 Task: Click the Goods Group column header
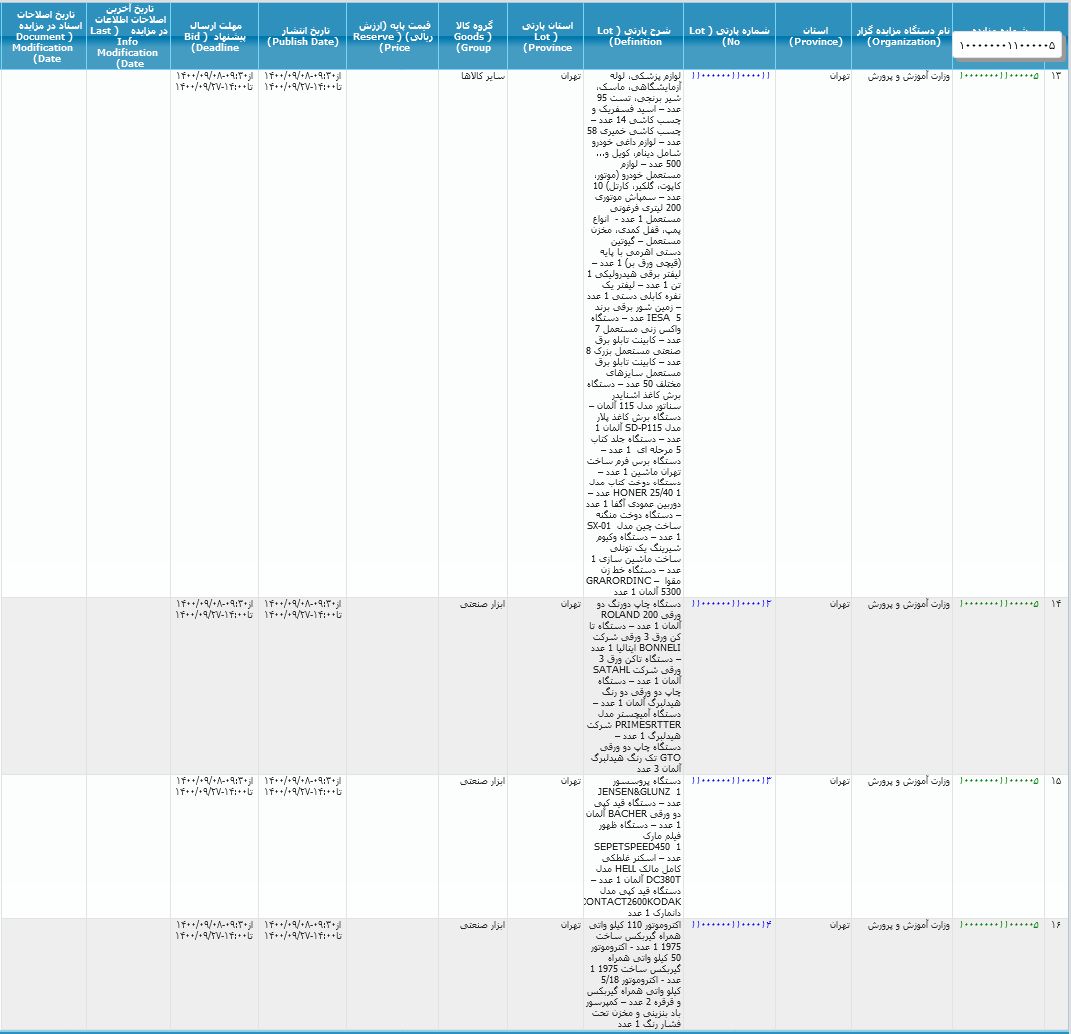(473, 36)
